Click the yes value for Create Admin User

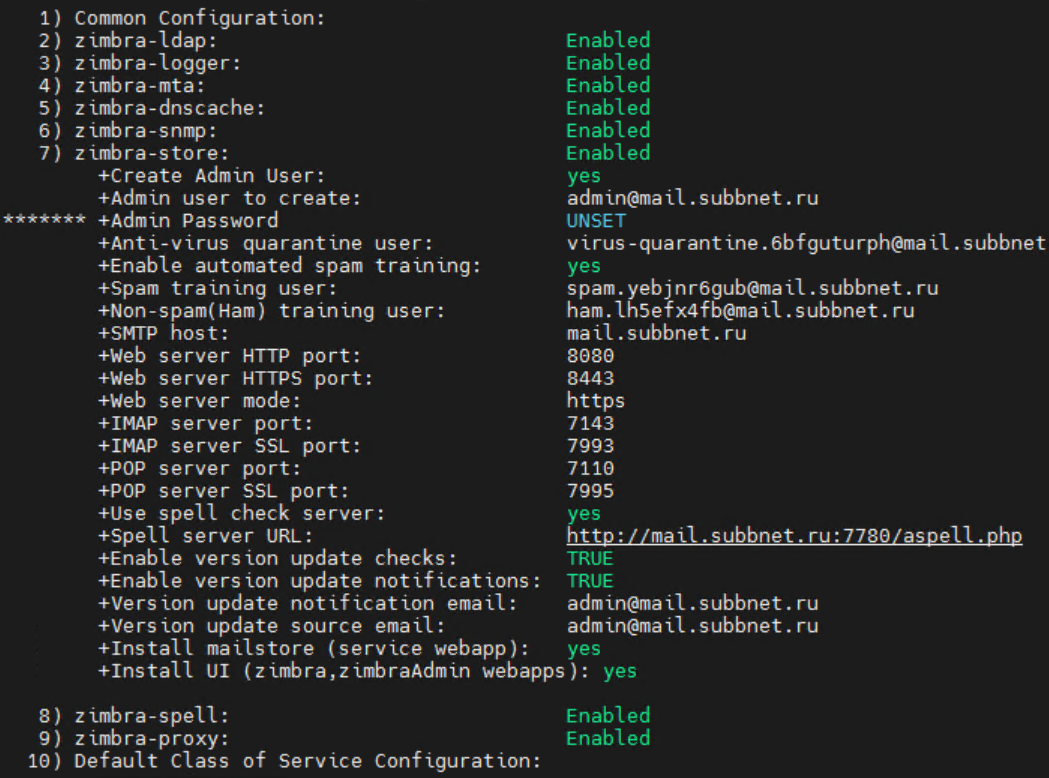[583, 176]
